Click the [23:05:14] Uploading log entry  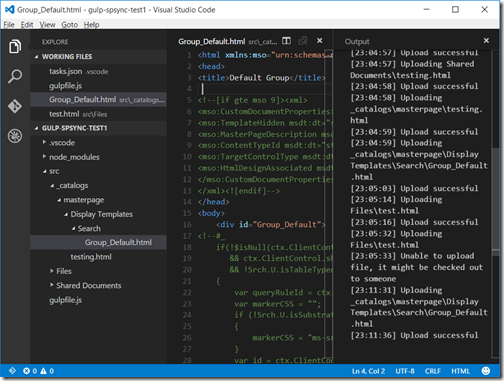pyautogui.click(x=396, y=205)
